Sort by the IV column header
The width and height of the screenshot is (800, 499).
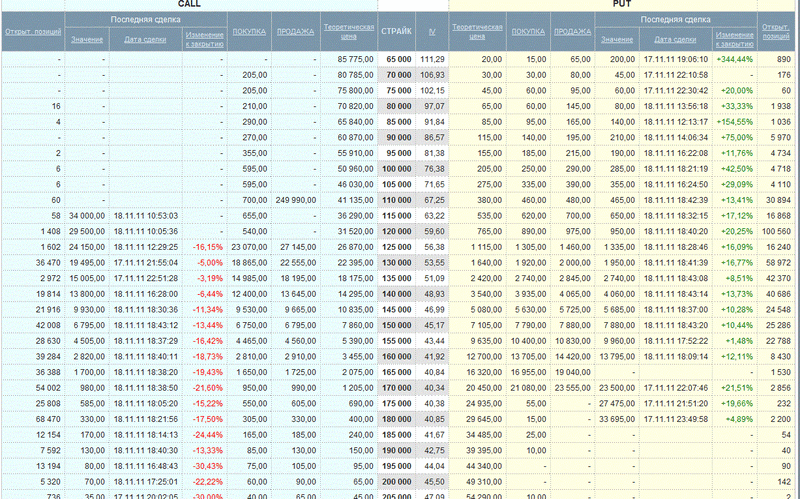(432, 31)
